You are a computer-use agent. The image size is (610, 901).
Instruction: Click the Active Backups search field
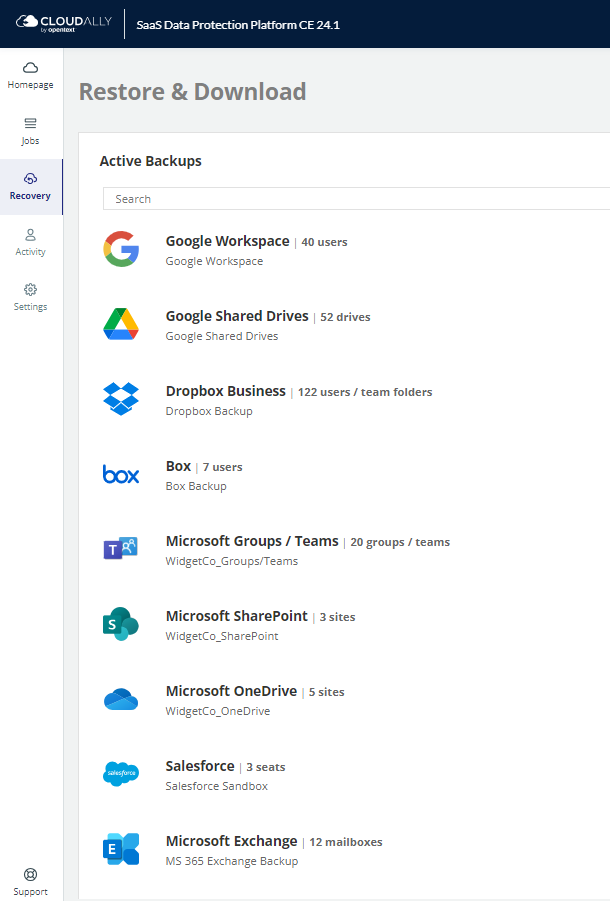(x=356, y=199)
